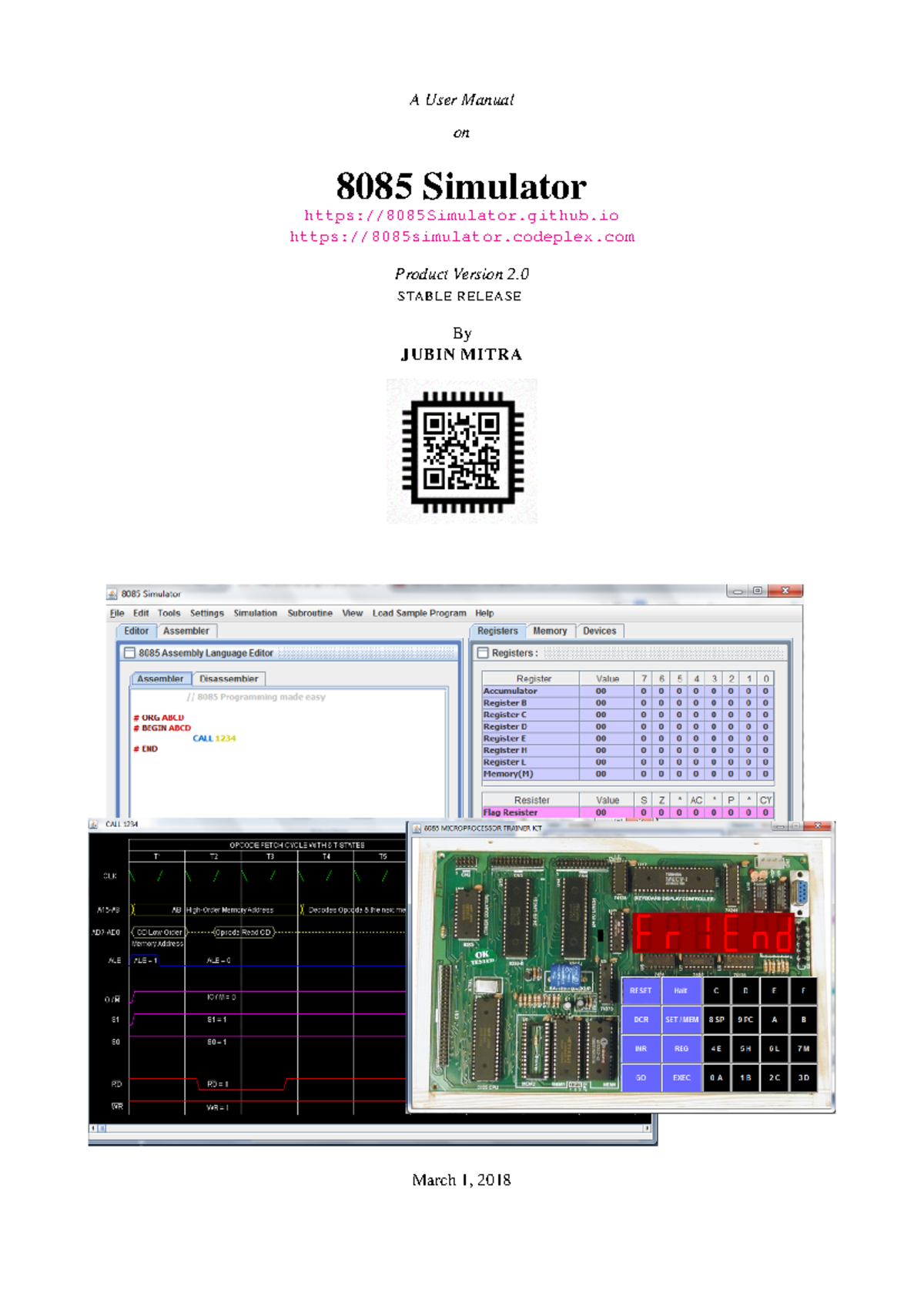The image size is (924, 1306).
Task: Click the 8085 Assembly Language Editor panel icon
Action: pos(129,653)
